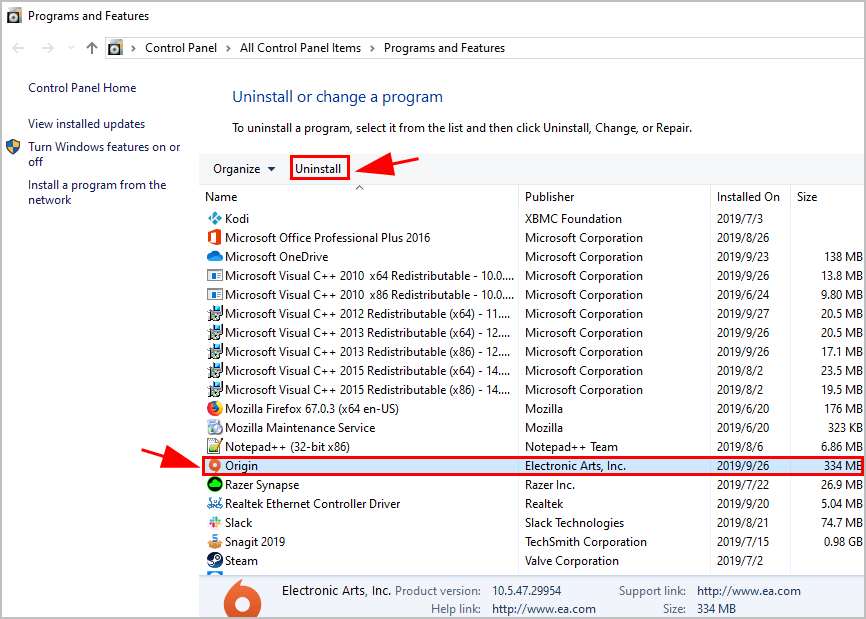Select the Slack program name
Image resolution: width=866 pixels, height=619 pixels.
point(239,523)
